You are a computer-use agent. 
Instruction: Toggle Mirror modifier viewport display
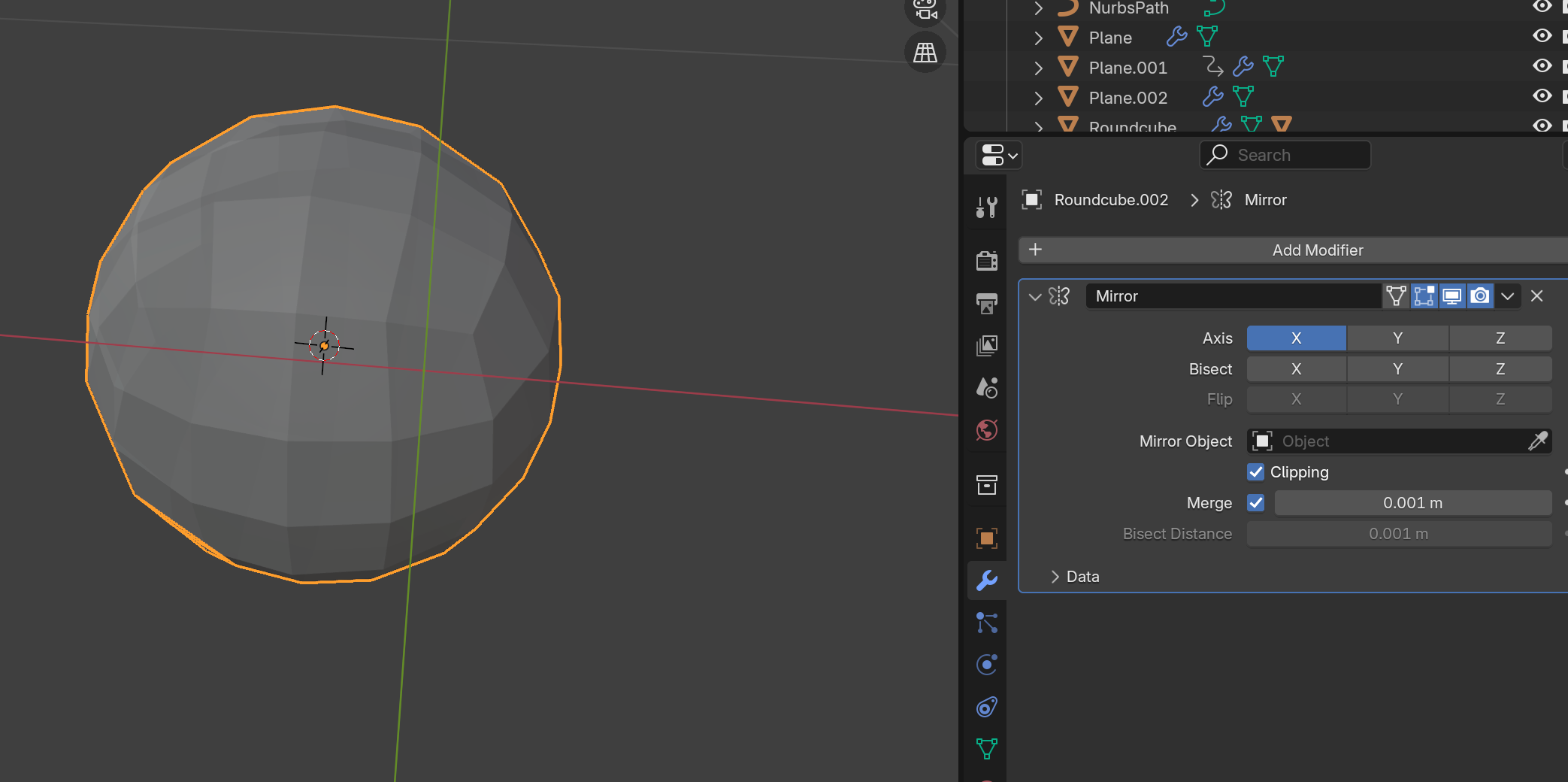pos(1451,296)
